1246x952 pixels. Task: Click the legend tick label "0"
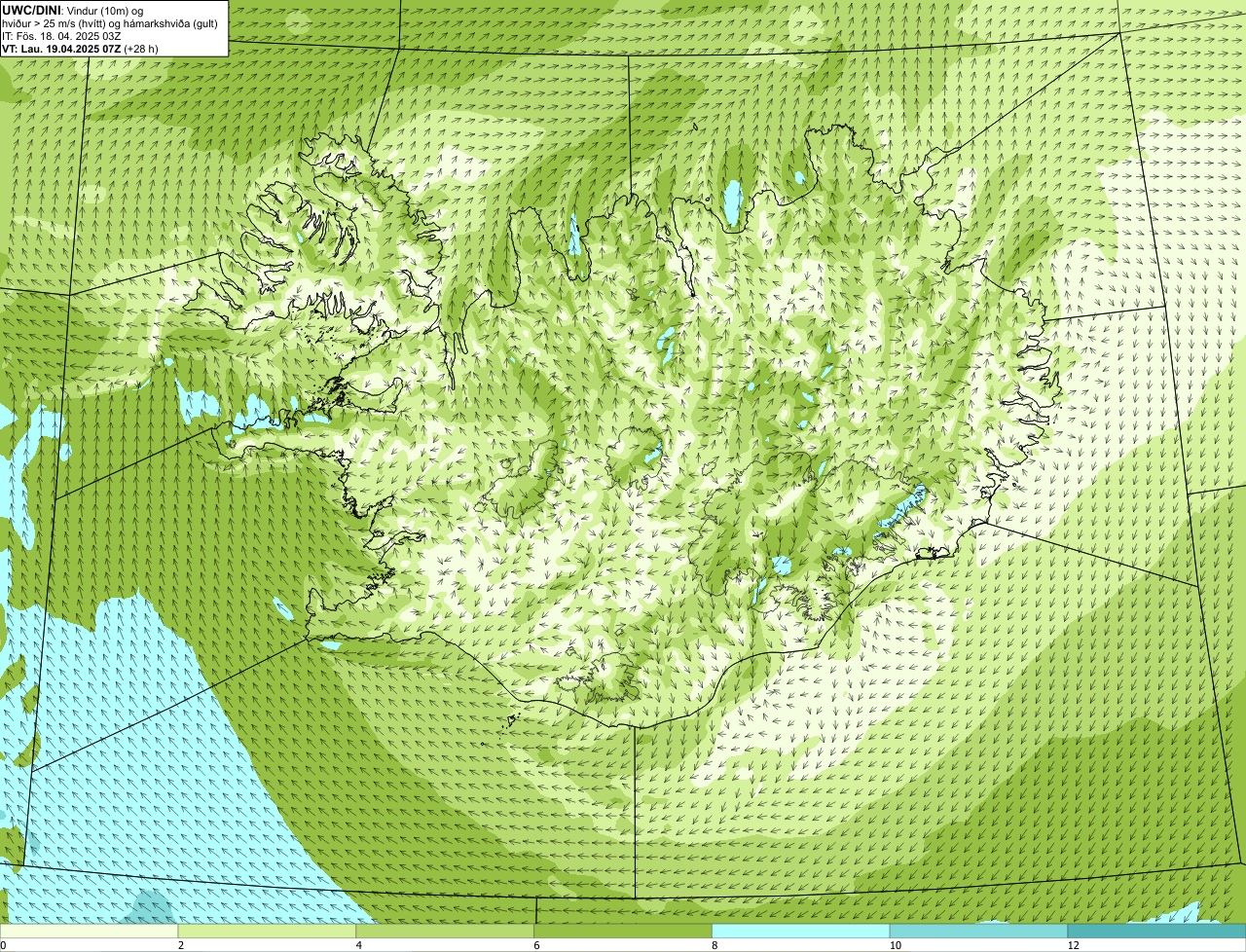3,945
